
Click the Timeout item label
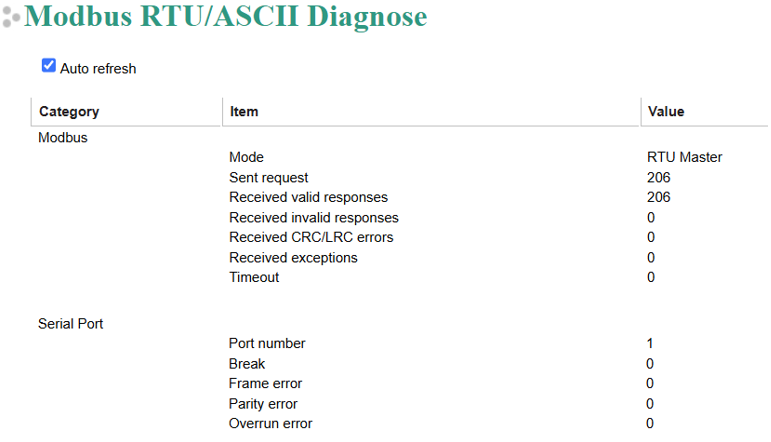click(x=254, y=277)
